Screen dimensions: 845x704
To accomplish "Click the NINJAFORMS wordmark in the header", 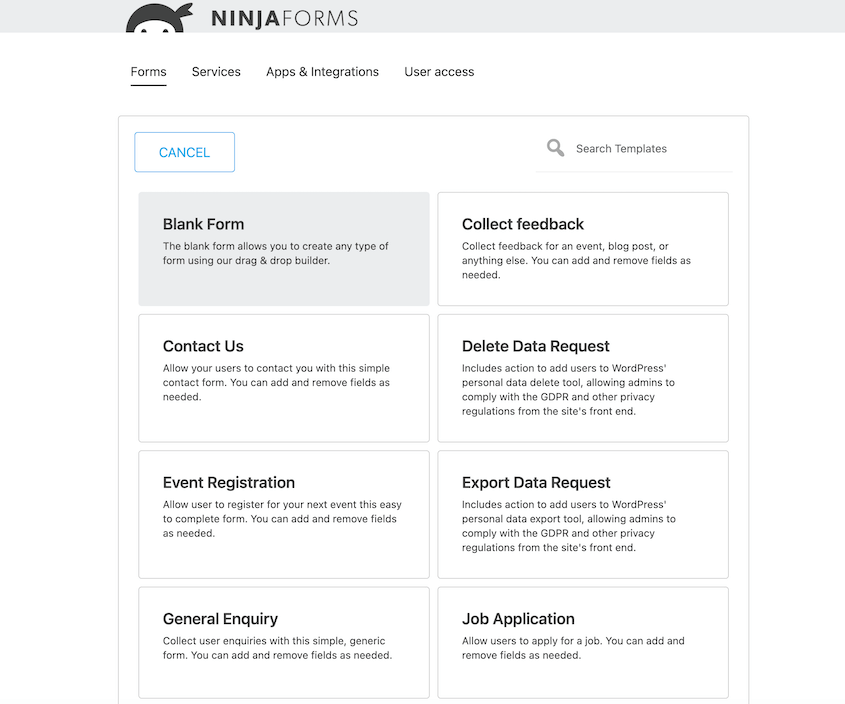I will [x=285, y=17].
